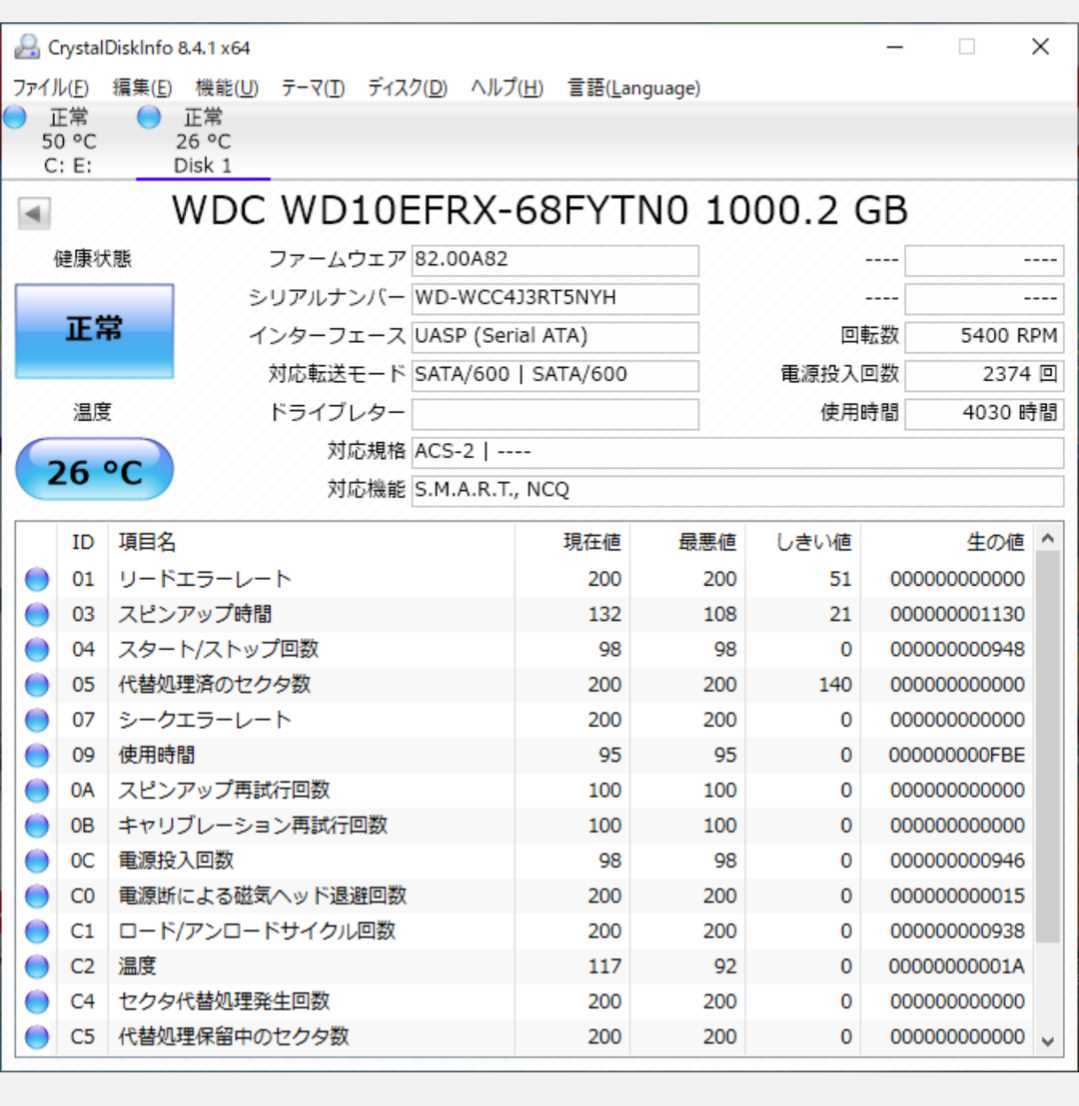Select the リードエラーレート attribute name
The width and height of the screenshot is (1079, 1106).
click(205, 579)
